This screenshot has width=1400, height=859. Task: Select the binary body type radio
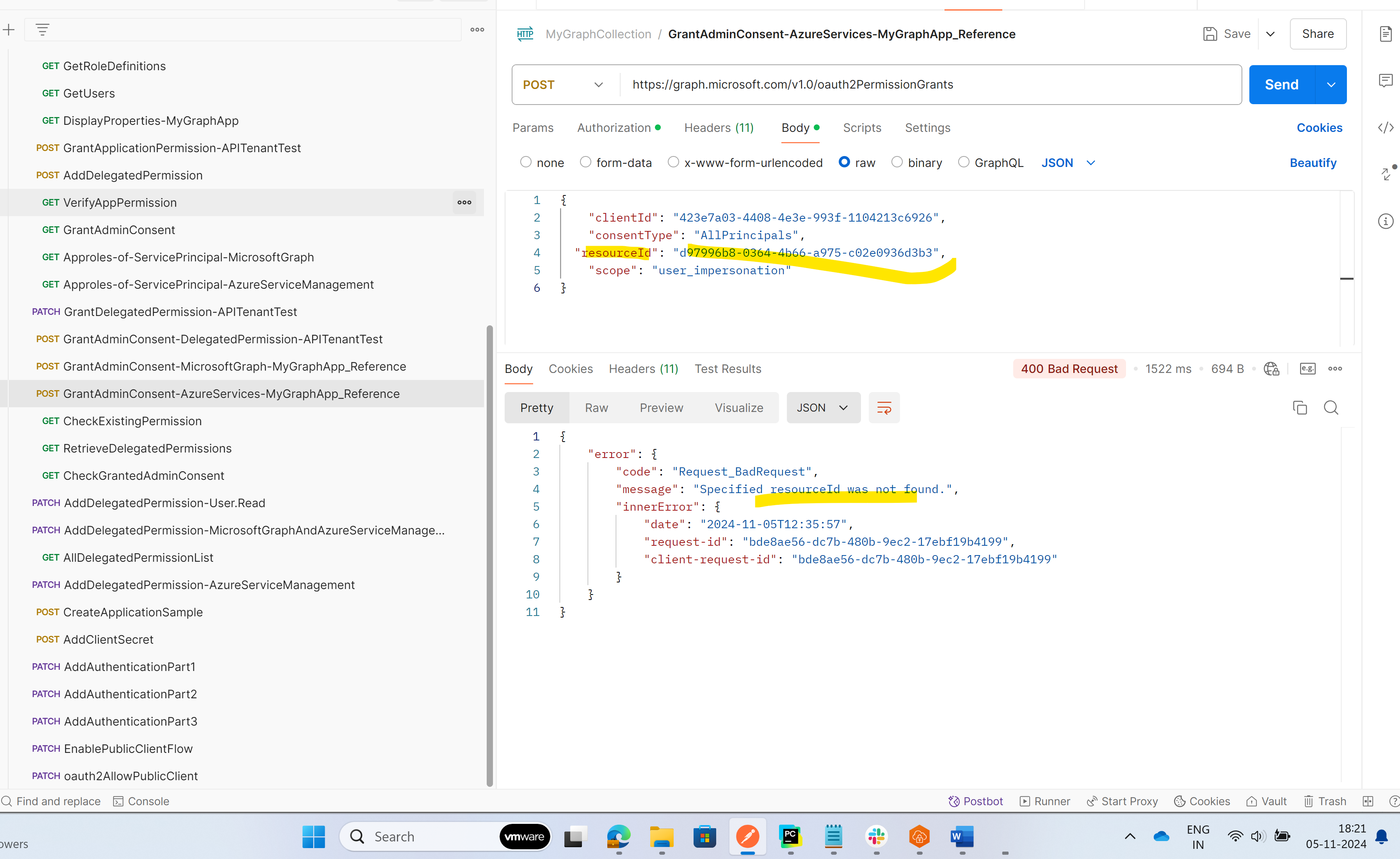point(898,163)
